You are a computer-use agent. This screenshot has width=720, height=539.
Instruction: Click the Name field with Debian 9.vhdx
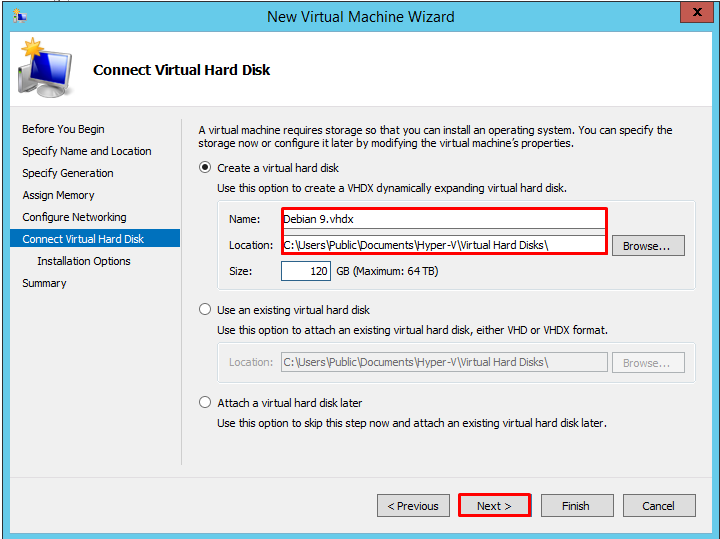tap(444, 219)
